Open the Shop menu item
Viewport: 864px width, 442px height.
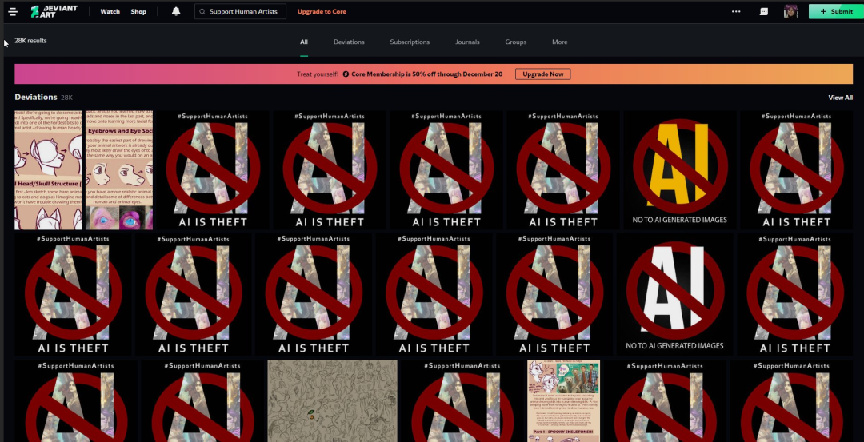(x=138, y=12)
